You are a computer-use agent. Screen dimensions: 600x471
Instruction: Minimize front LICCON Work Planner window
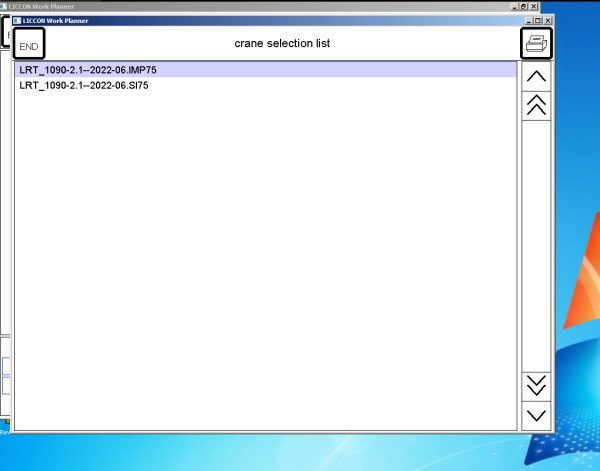pyautogui.click(x=529, y=21)
